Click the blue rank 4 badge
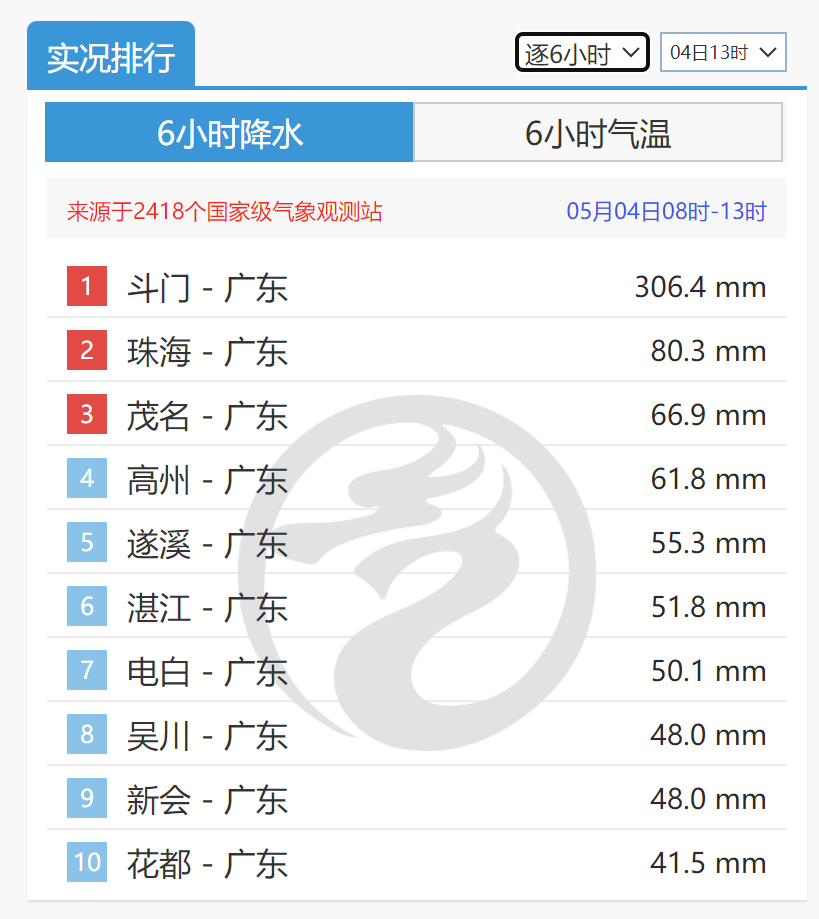 pyautogui.click(x=87, y=479)
